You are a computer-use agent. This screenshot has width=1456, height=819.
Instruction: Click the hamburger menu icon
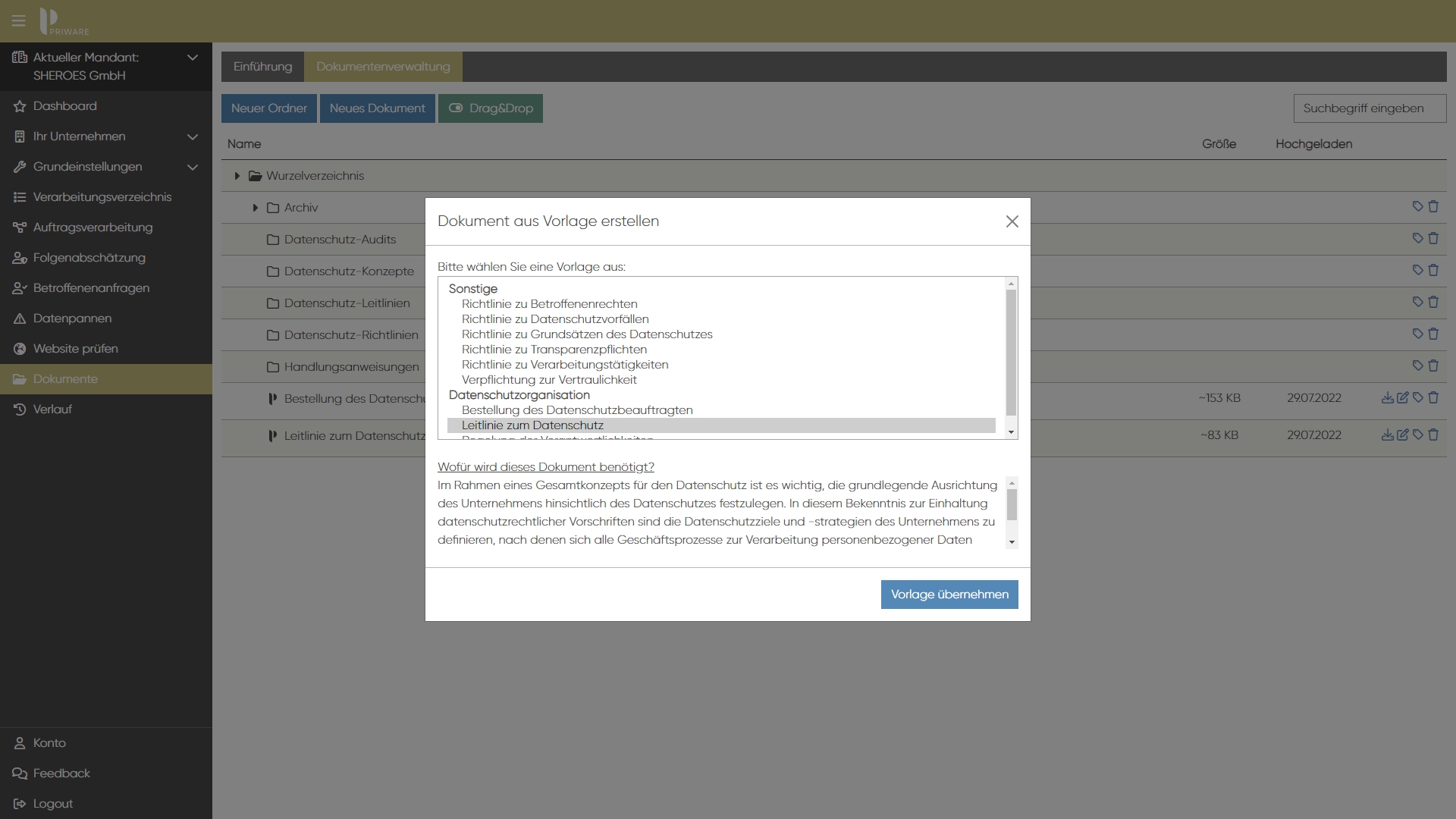pyautogui.click(x=19, y=20)
